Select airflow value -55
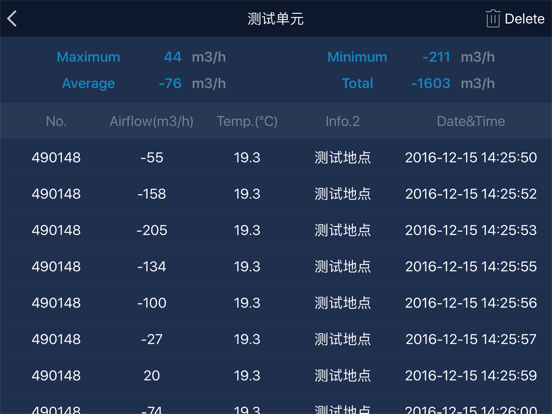The width and height of the screenshot is (552, 414). 152,158
